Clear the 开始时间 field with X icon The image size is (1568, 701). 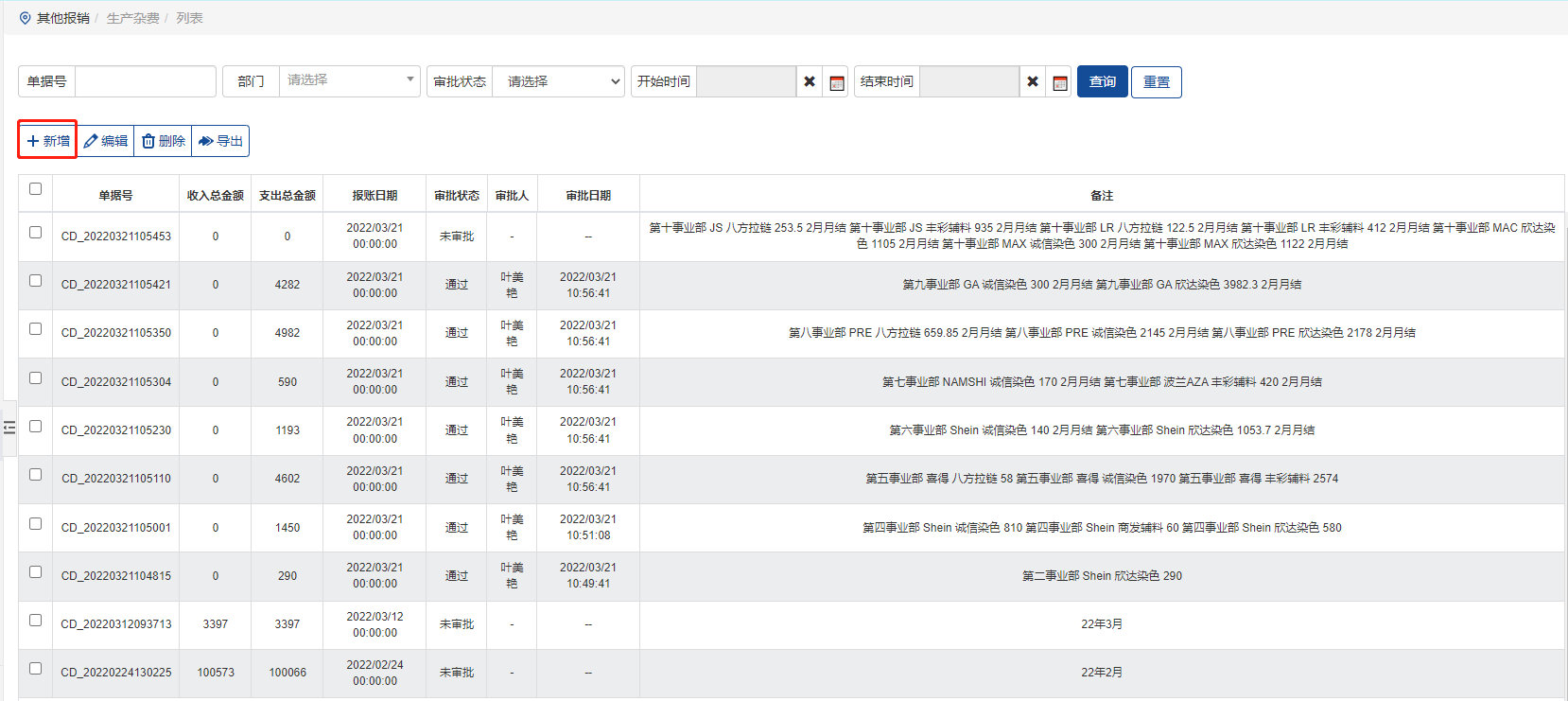(x=810, y=82)
